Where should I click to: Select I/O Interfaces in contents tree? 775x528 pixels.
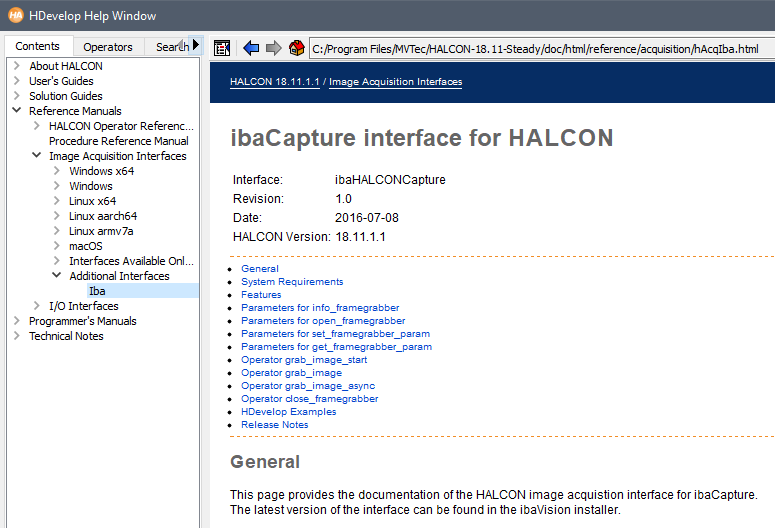pos(84,306)
